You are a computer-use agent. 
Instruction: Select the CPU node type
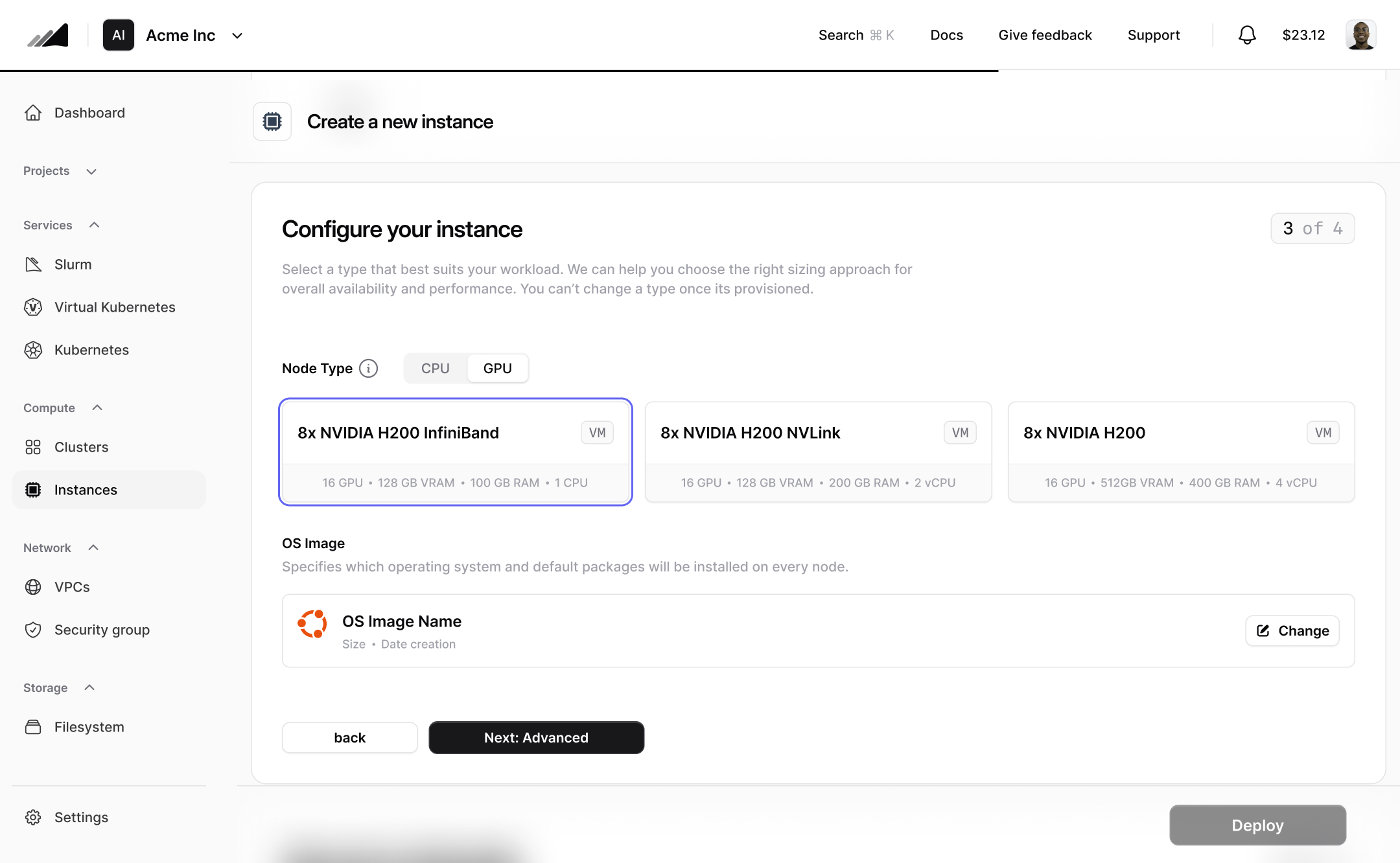point(434,367)
